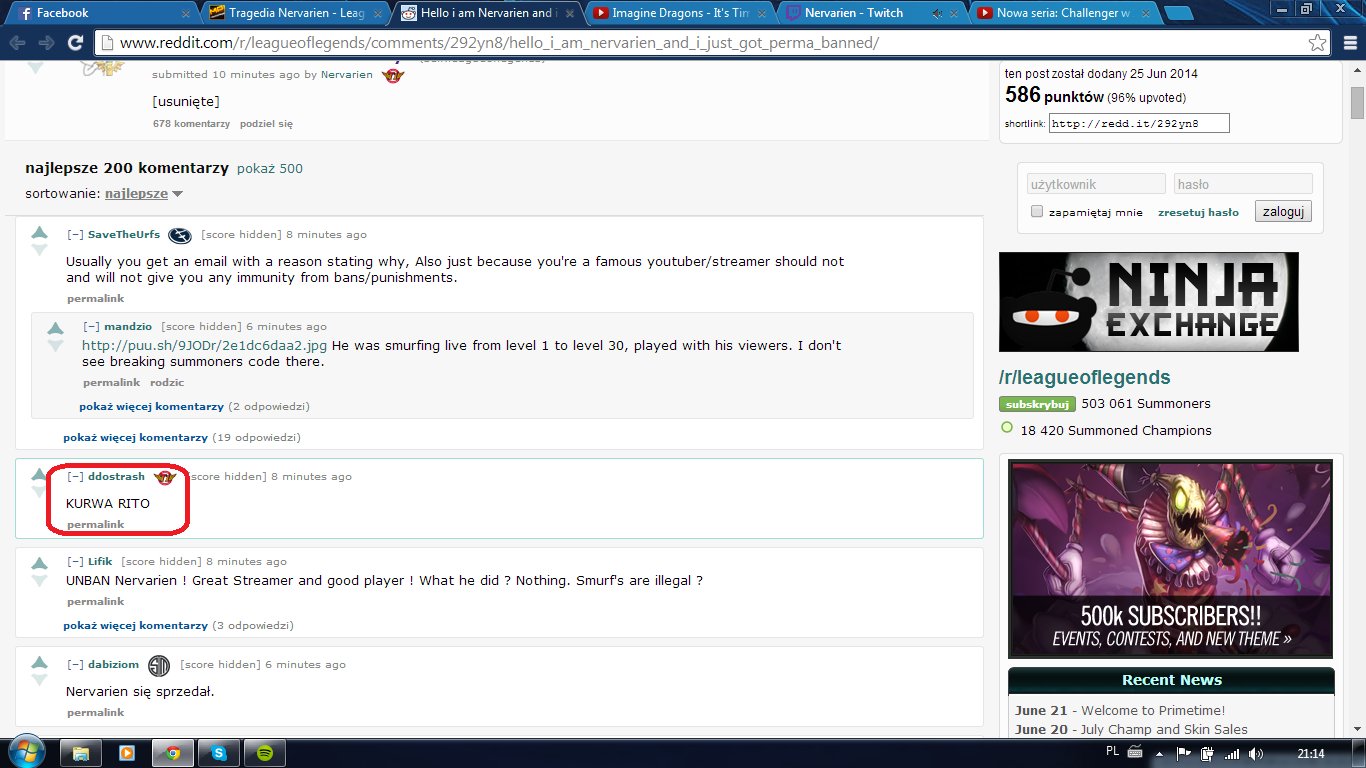Open the puu.sh image link

click(205, 345)
